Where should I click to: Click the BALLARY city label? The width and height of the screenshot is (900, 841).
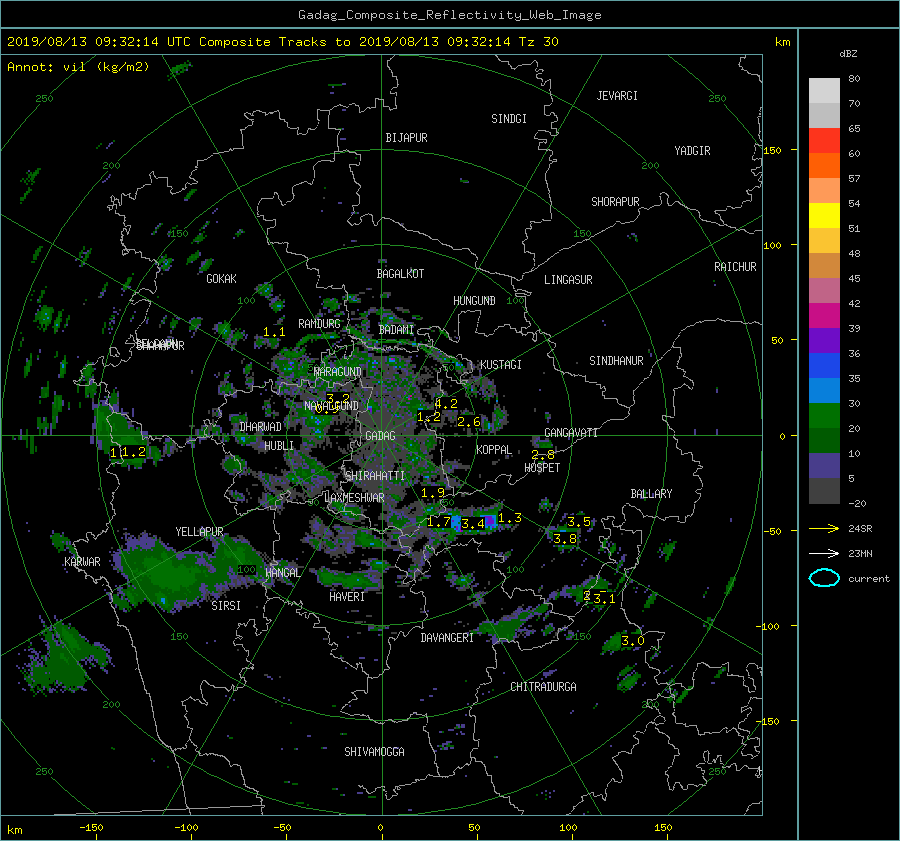point(651,494)
